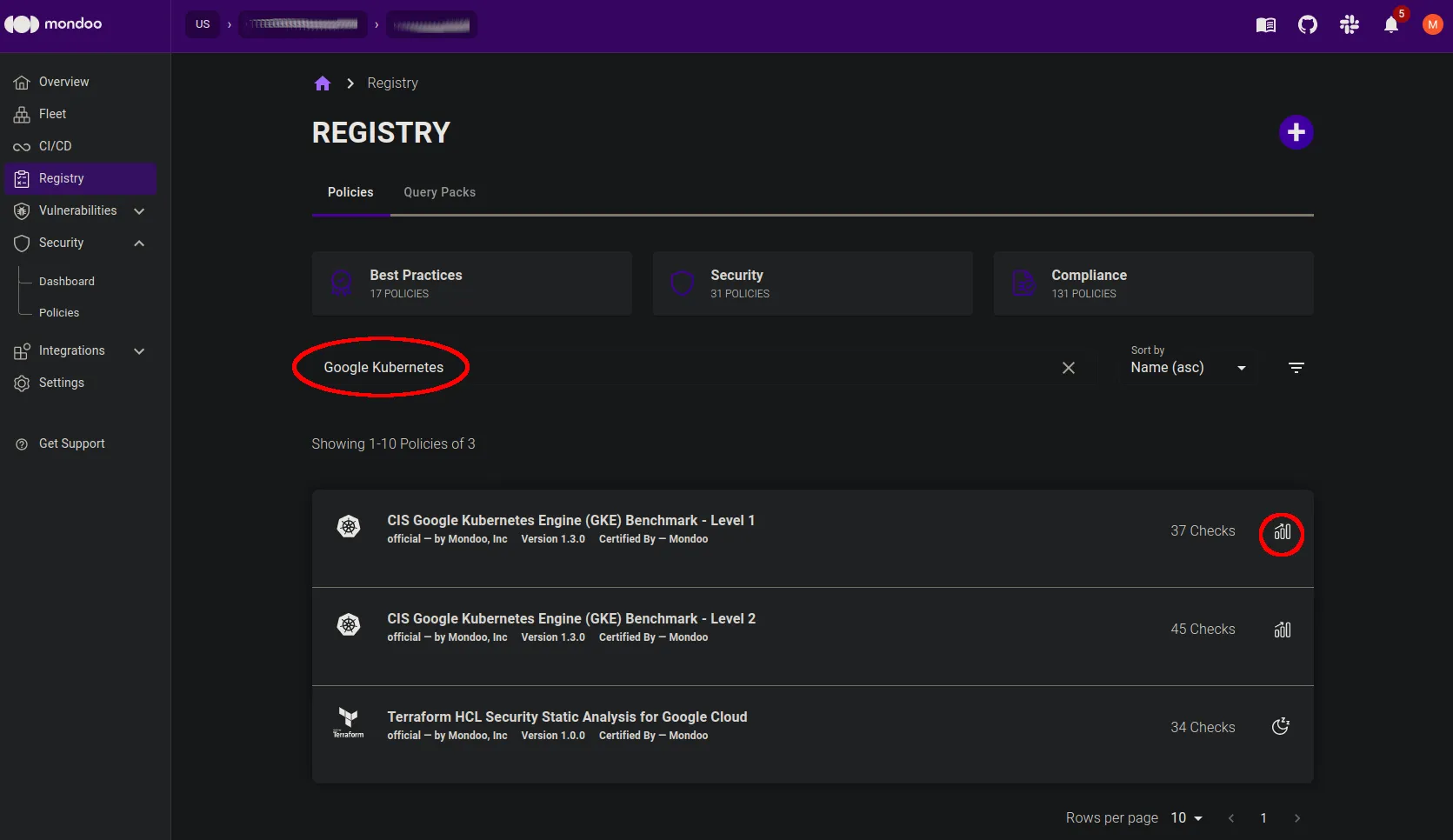Click page number 1 in pagination
Viewport: 1453px width, 840px height.
pos(1263,818)
